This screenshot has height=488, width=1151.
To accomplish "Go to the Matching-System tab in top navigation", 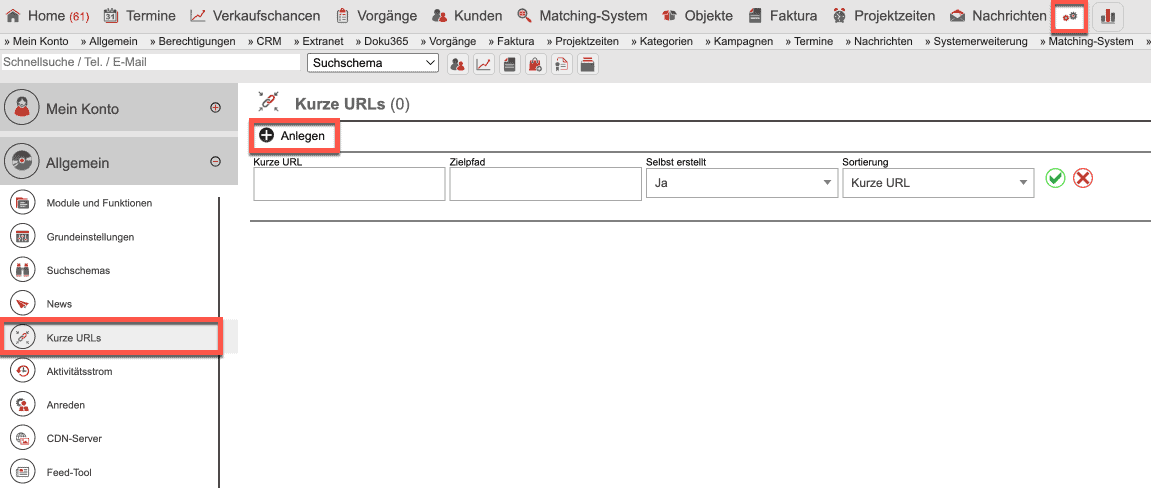I will pyautogui.click(x=582, y=16).
